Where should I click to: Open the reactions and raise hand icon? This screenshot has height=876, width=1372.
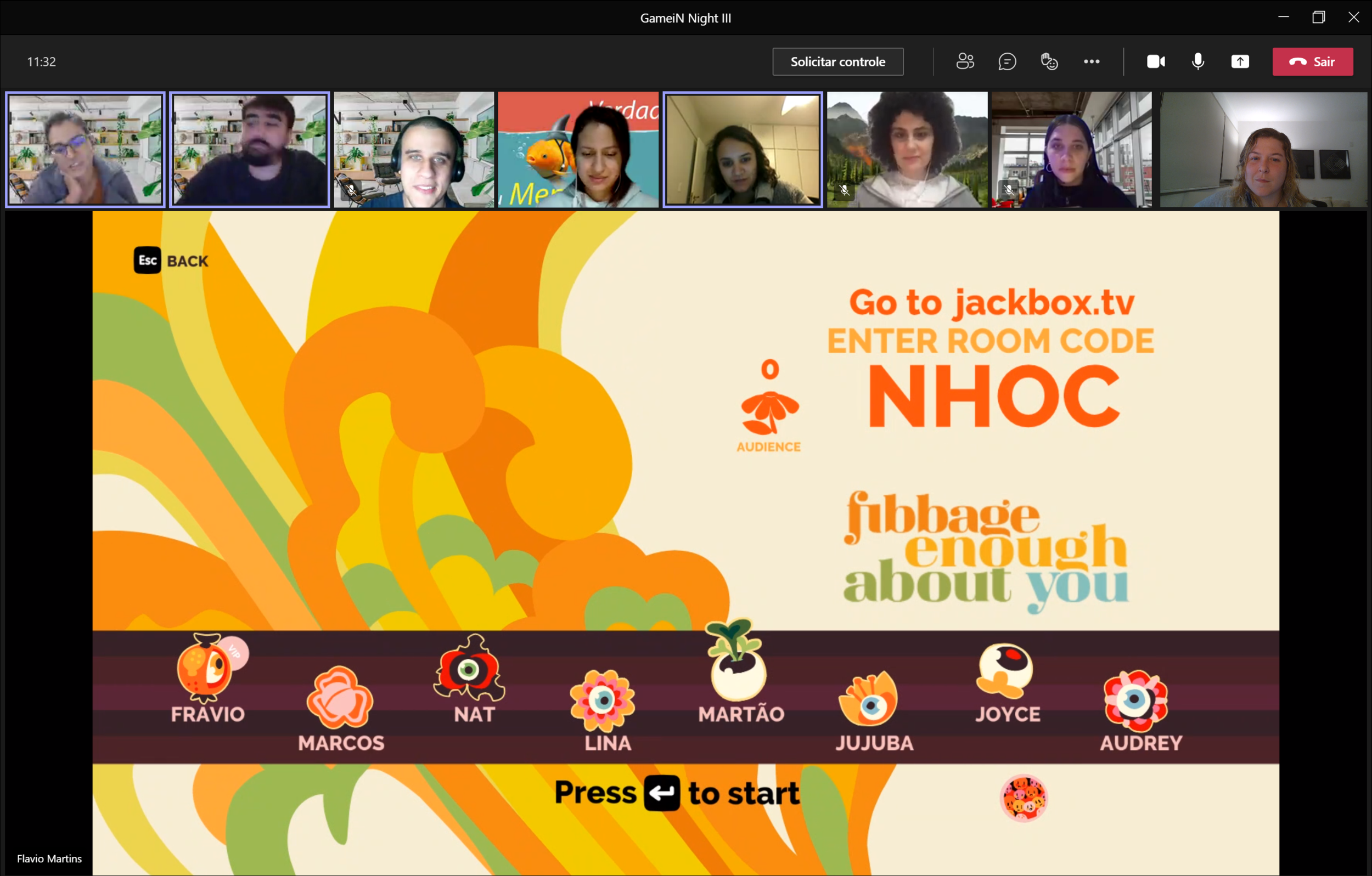coord(1049,61)
